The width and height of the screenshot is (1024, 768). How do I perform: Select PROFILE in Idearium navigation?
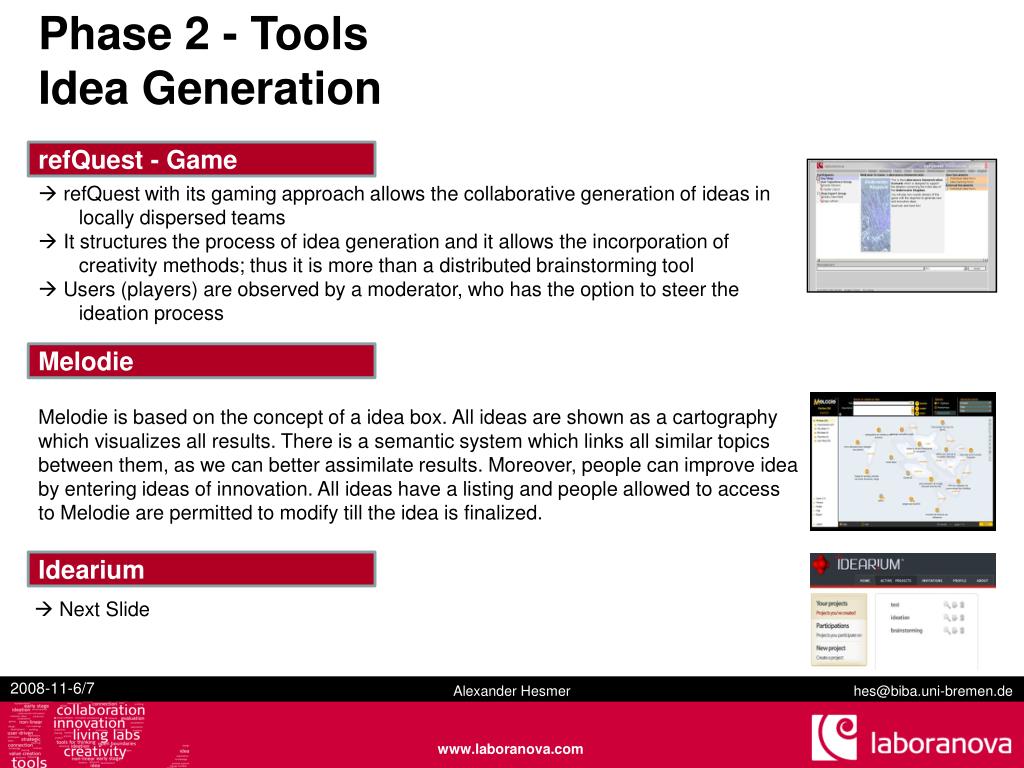[960, 581]
